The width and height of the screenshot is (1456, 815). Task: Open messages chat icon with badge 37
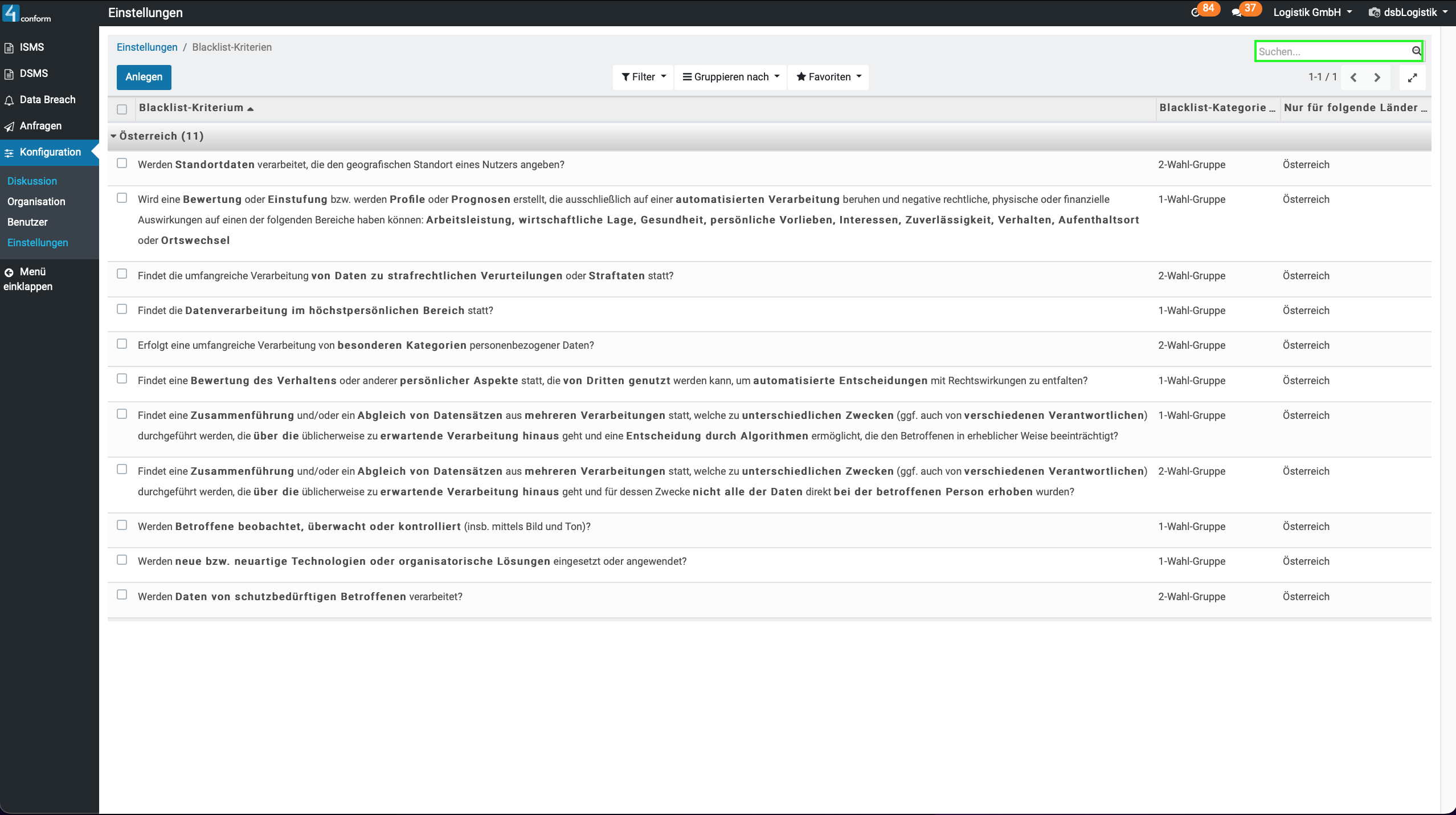[1237, 13]
